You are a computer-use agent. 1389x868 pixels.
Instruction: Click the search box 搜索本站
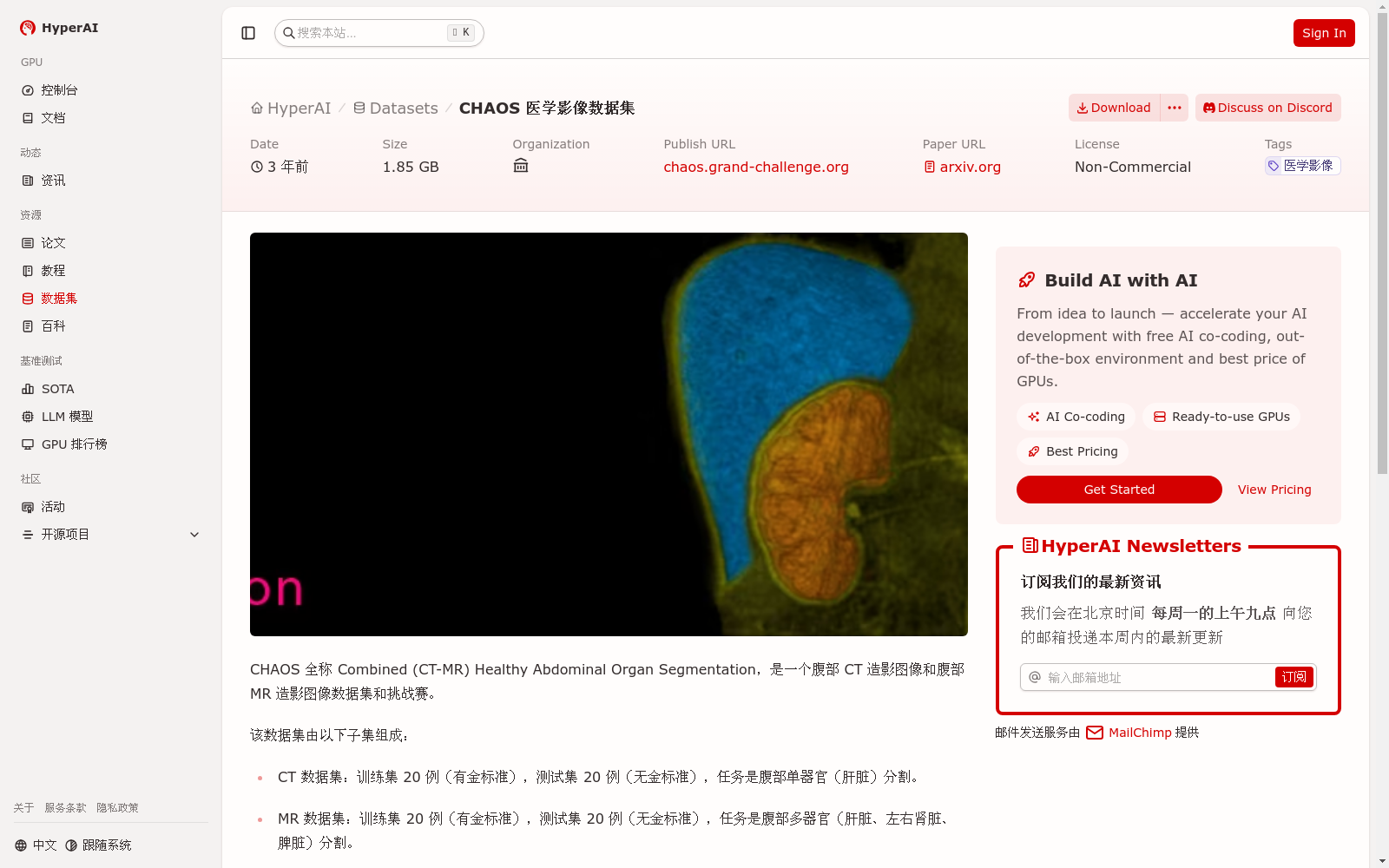tap(379, 33)
